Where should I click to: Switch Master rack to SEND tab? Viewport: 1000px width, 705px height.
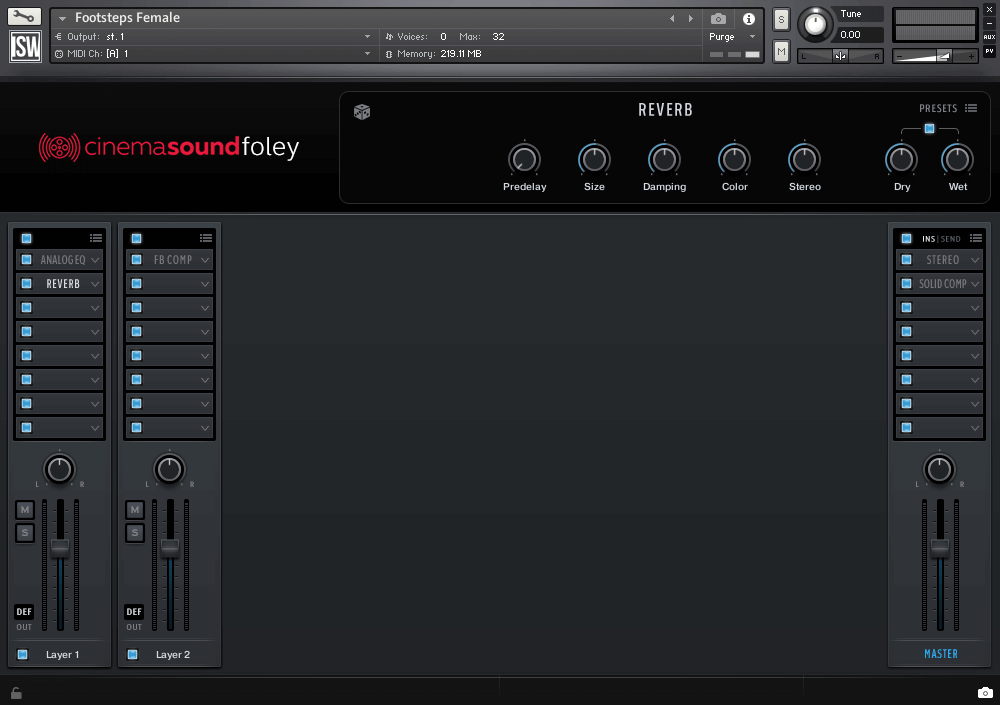tap(950, 239)
